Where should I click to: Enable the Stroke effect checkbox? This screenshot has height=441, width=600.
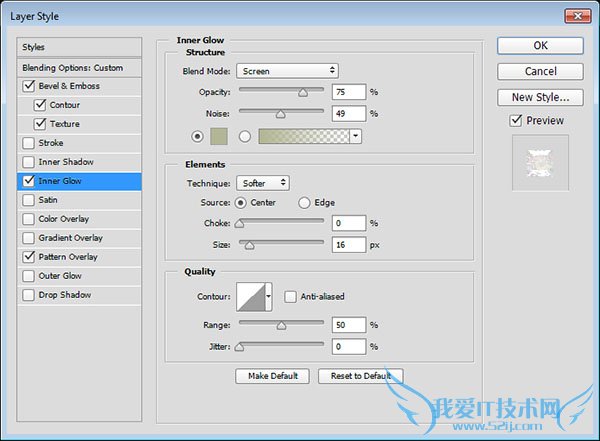[x=29, y=143]
